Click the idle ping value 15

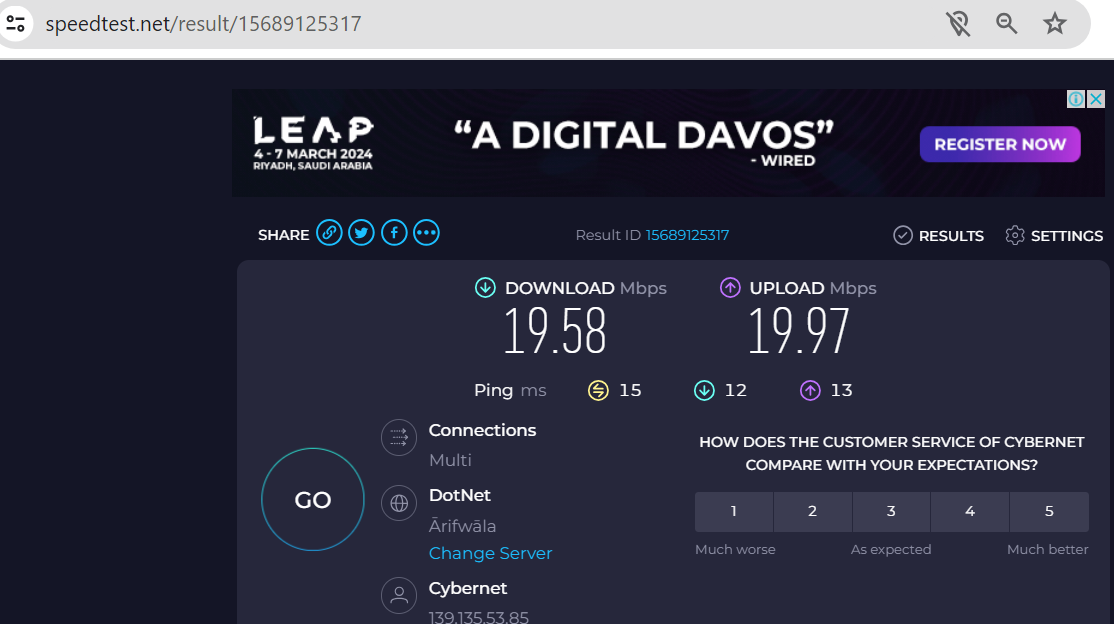point(630,390)
